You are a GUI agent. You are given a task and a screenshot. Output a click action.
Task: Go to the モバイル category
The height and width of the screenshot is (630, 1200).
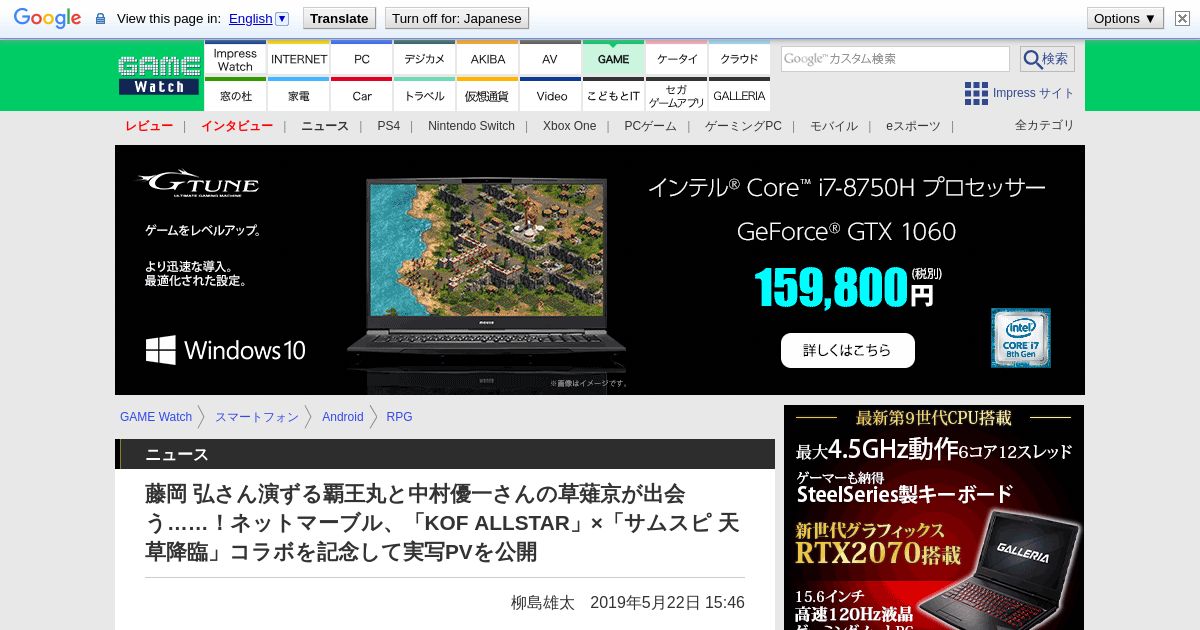point(834,126)
